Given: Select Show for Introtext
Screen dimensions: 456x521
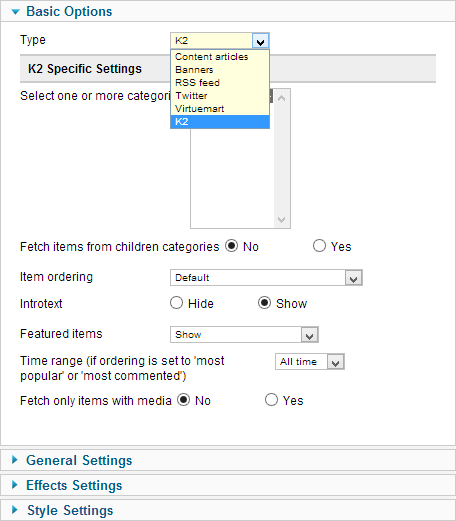Looking at the screenshot, I should pyautogui.click(x=264, y=303).
